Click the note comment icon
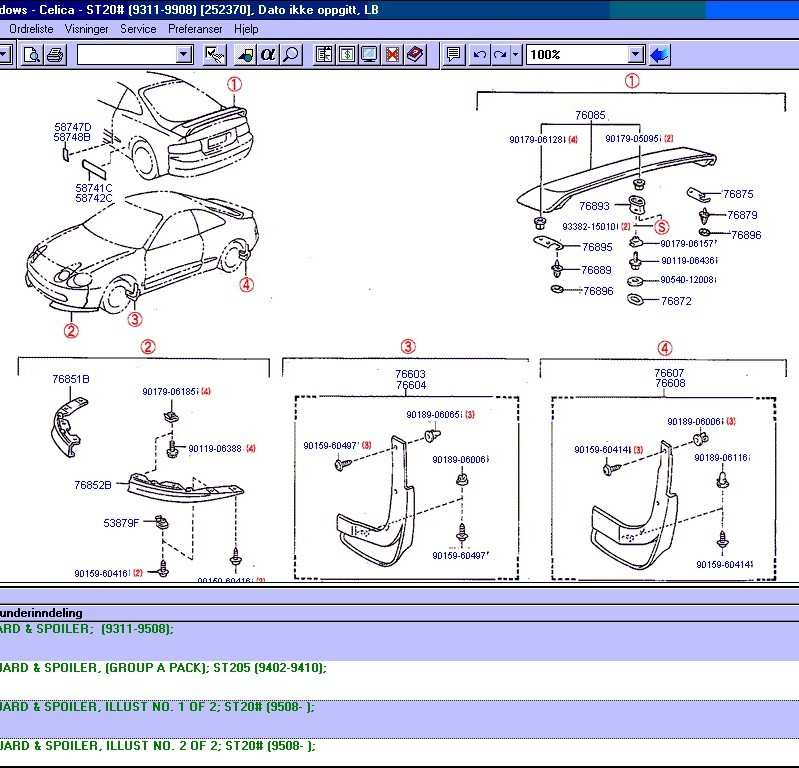The image size is (799, 768). [453, 55]
